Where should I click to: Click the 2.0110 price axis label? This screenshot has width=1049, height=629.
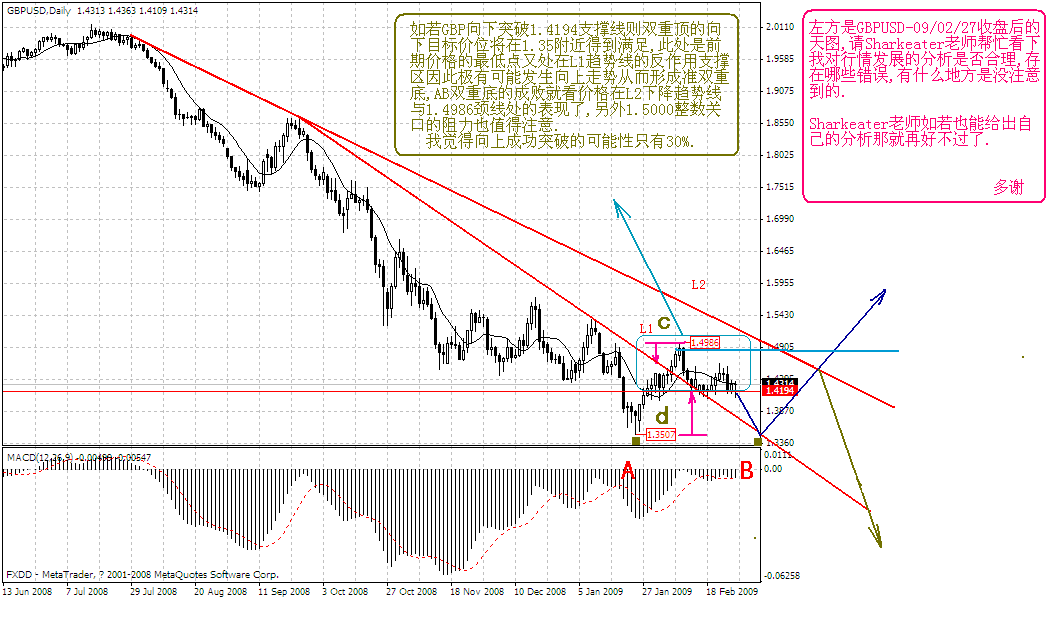[x=779, y=27]
